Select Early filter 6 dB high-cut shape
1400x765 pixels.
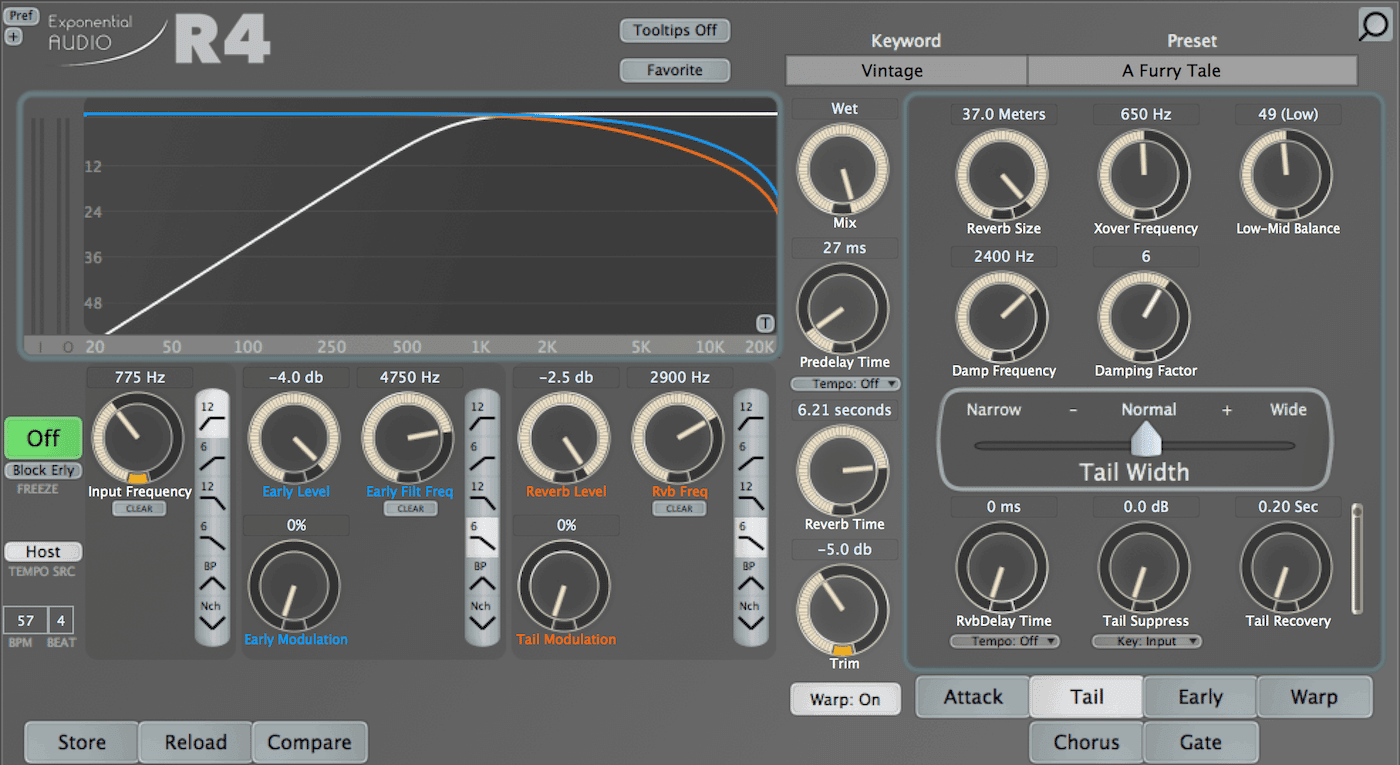482,538
